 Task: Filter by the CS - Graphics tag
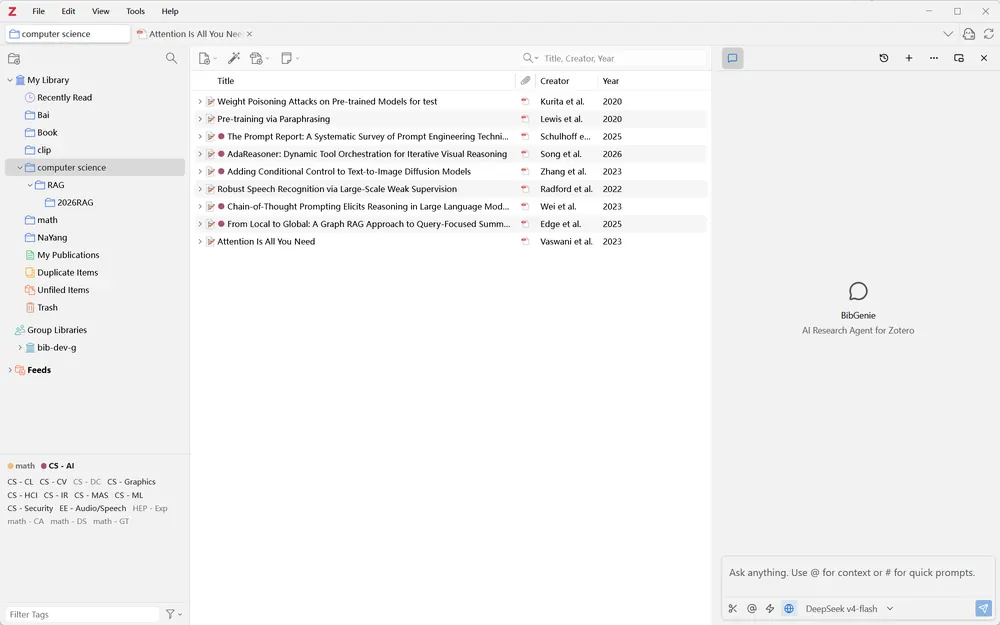click(x=131, y=482)
